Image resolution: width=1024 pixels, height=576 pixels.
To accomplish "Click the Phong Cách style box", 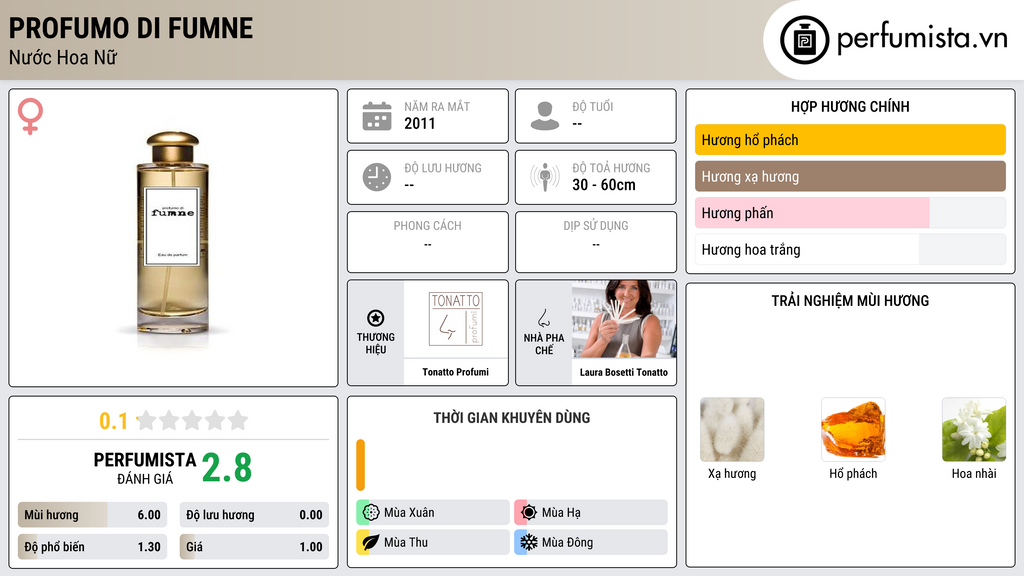I will (x=428, y=242).
